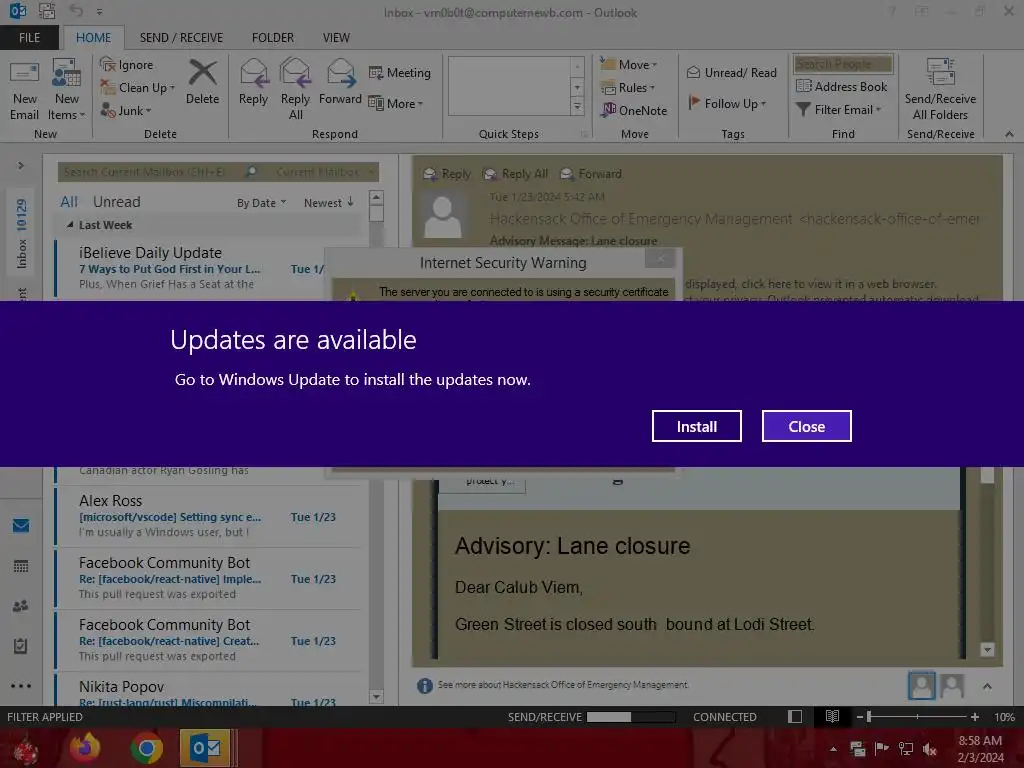The width and height of the screenshot is (1024, 768).
Task: Click the Install button in update banner
Action: [696, 426]
